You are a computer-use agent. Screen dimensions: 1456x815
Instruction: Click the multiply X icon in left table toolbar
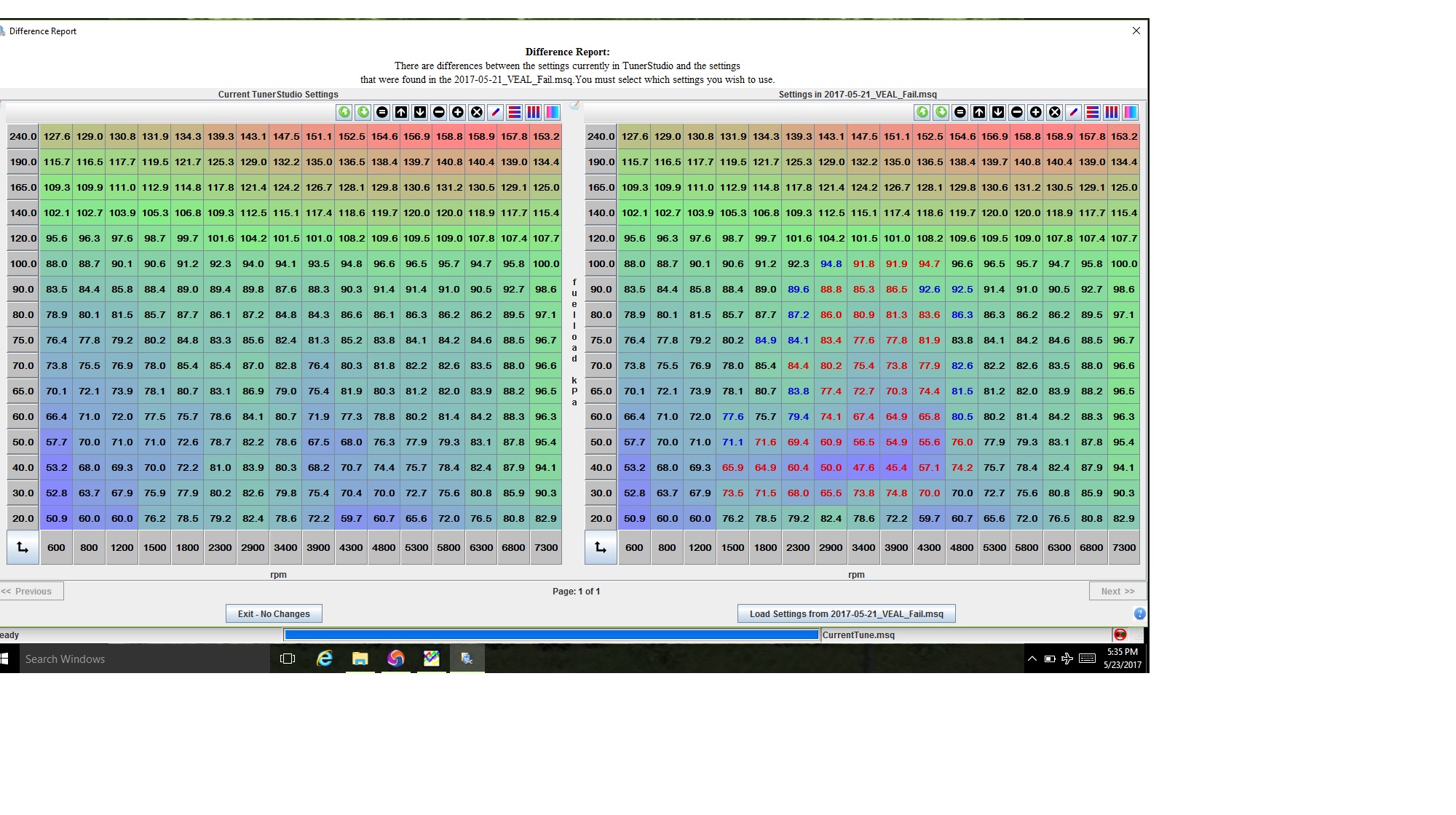tap(477, 112)
